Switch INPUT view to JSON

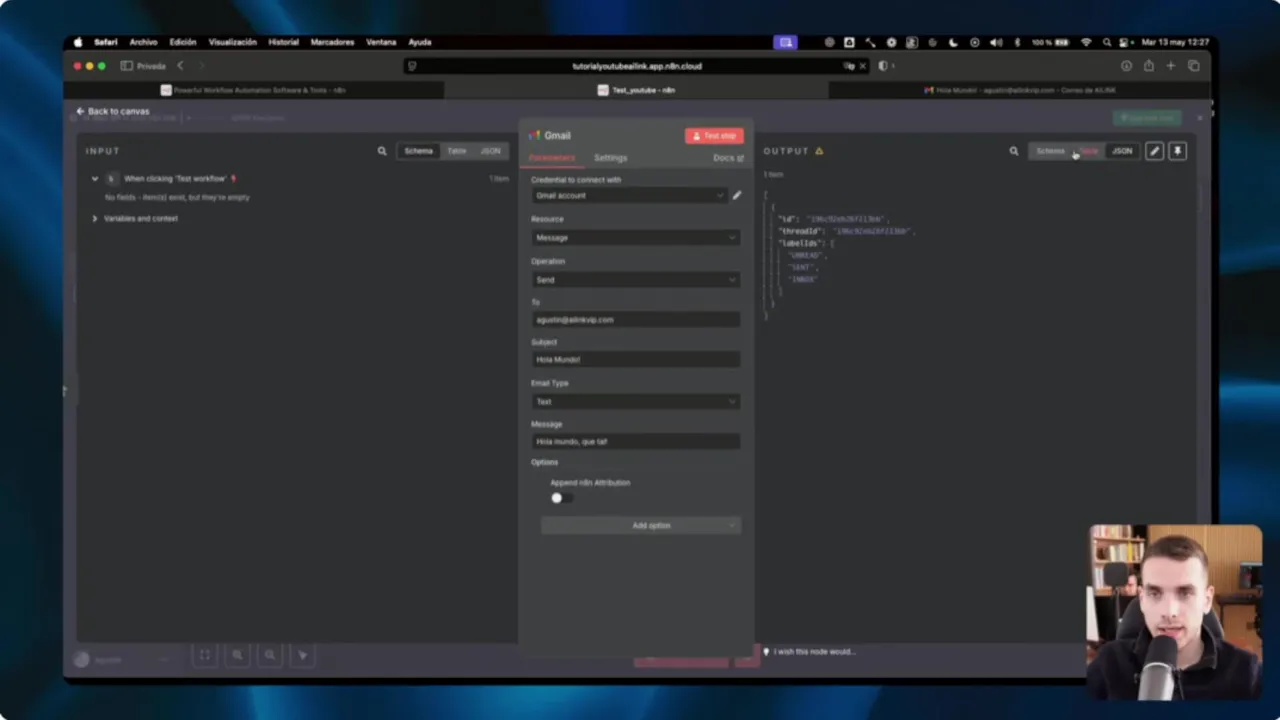coord(490,151)
